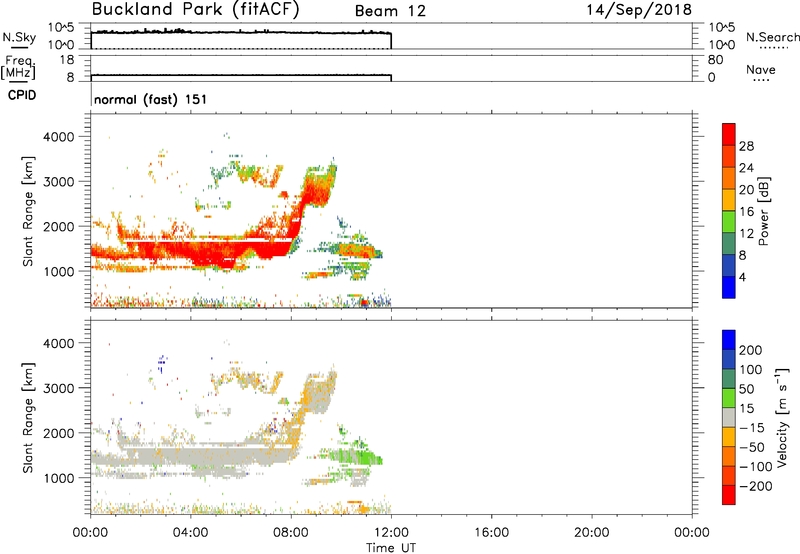
Task: Click the 2000 tick on velocity panel
Action: 59,433
